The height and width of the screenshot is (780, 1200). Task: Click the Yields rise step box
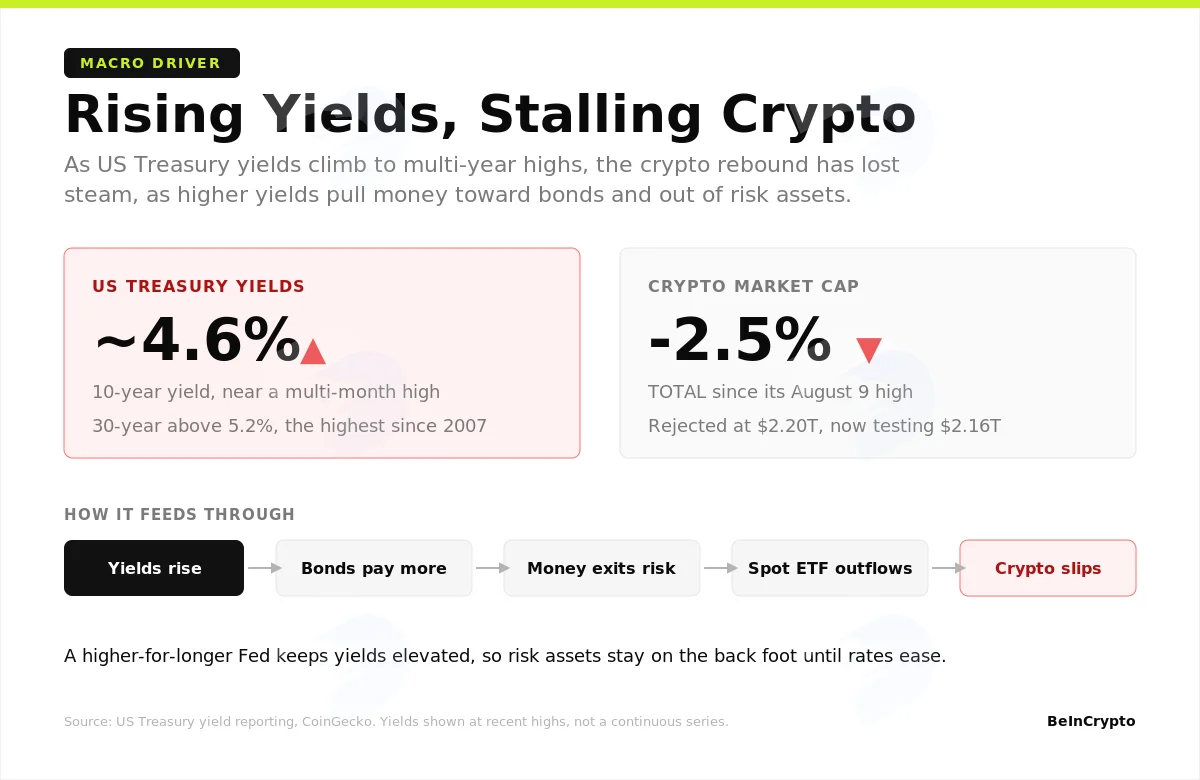pos(154,568)
